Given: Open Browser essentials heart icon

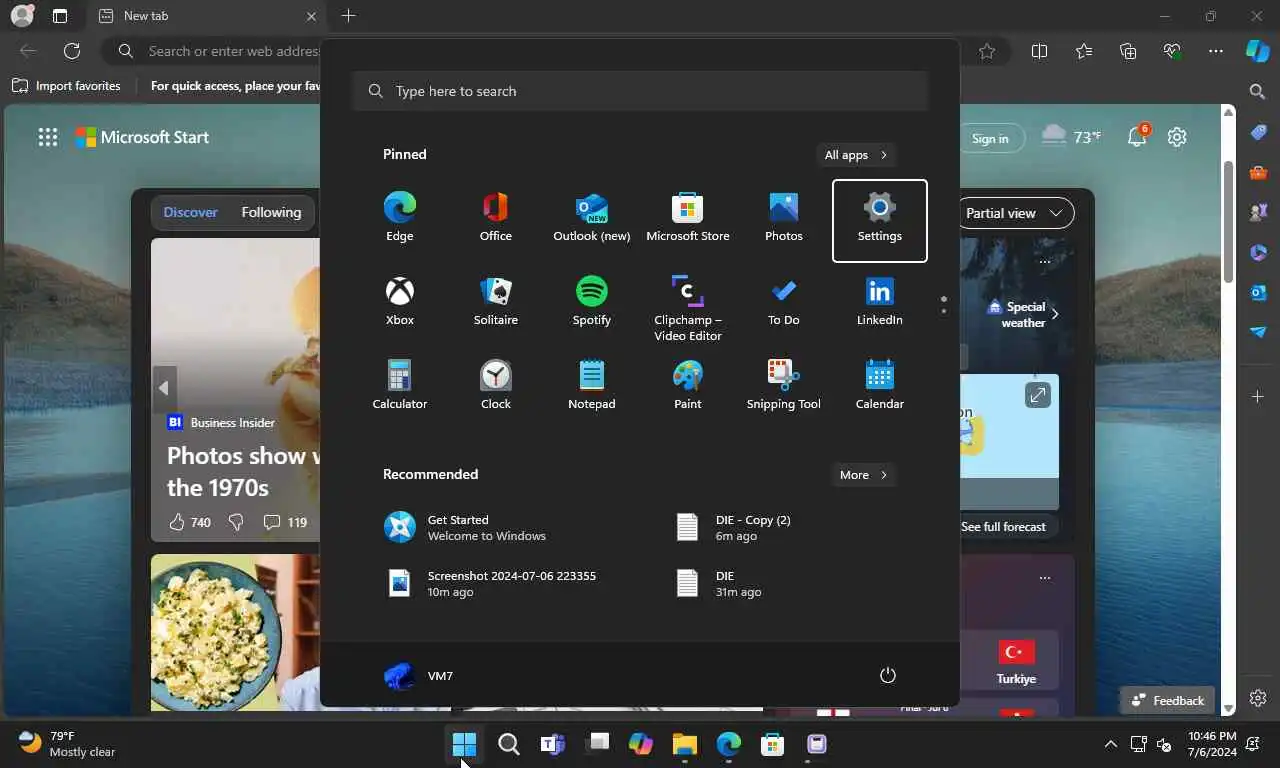Looking at the screenshot, I should (1172, 51).
